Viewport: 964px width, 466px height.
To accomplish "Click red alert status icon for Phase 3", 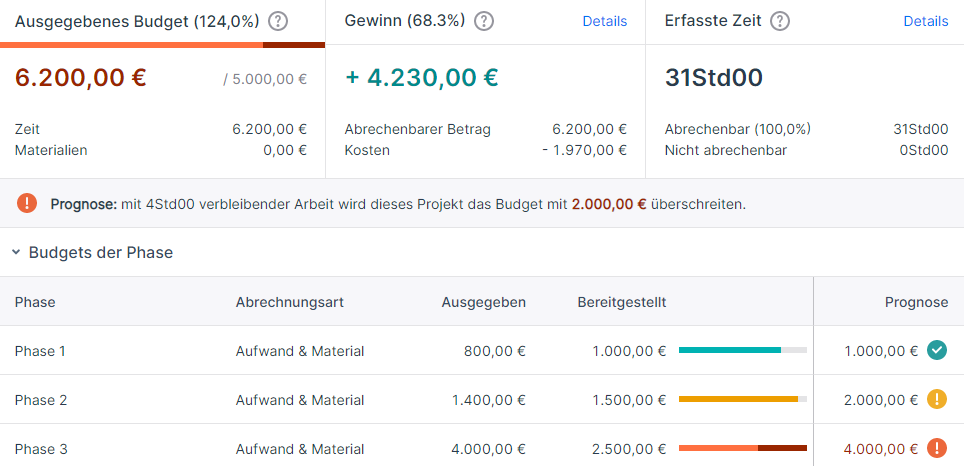I will [x=937, y=449].
